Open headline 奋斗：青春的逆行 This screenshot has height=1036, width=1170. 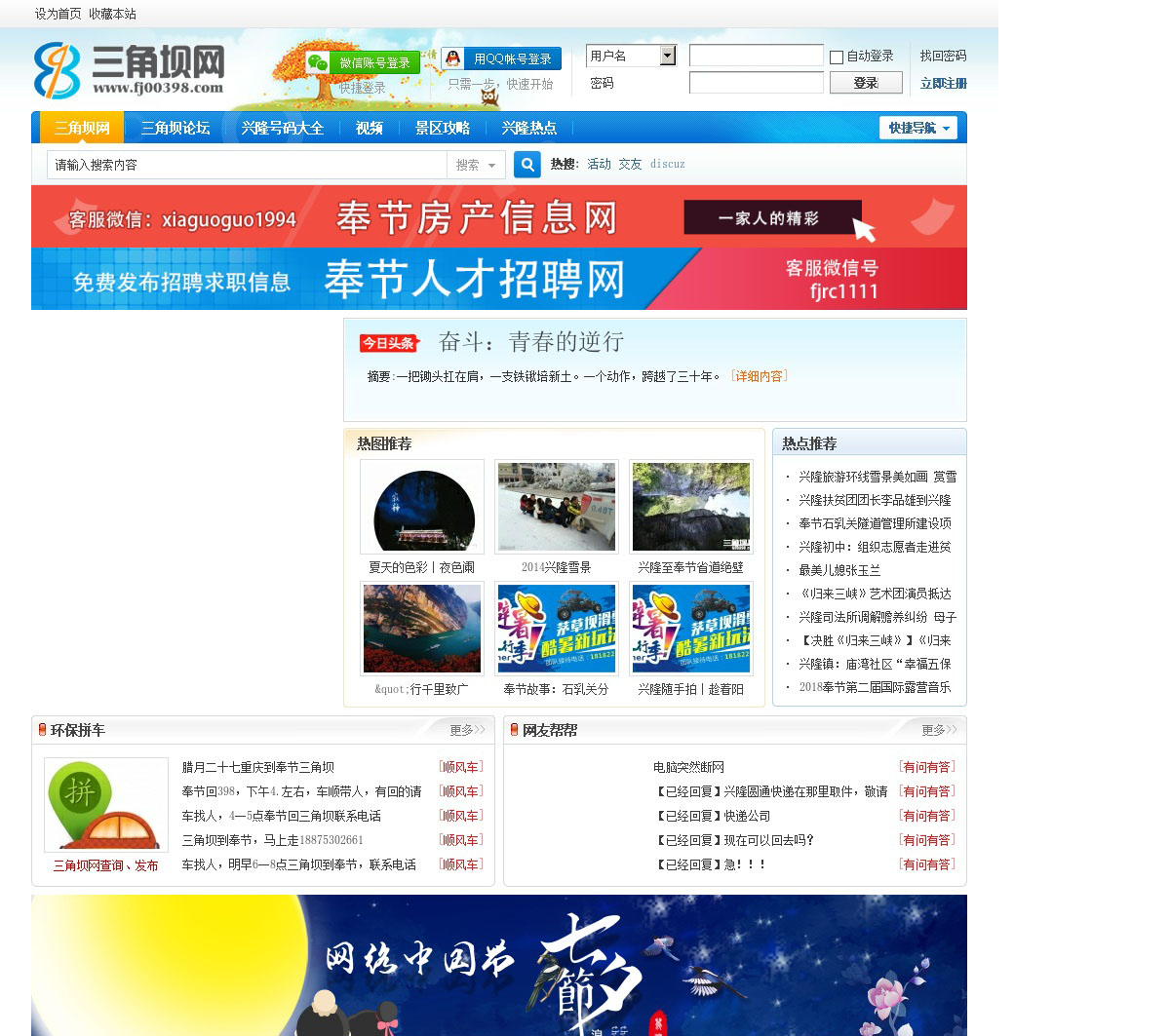[x=531, y=342]
